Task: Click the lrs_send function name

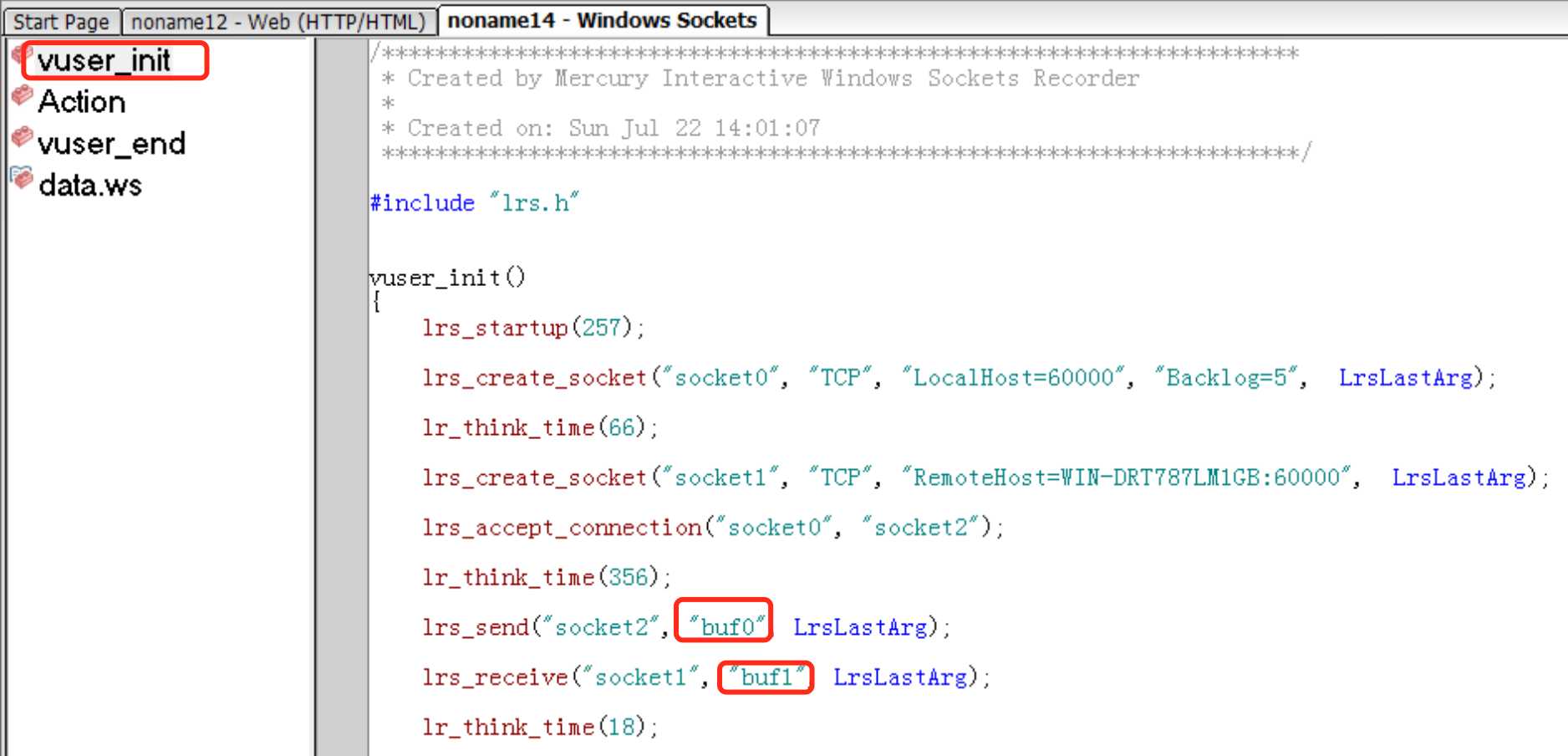Action: (476, 626)
